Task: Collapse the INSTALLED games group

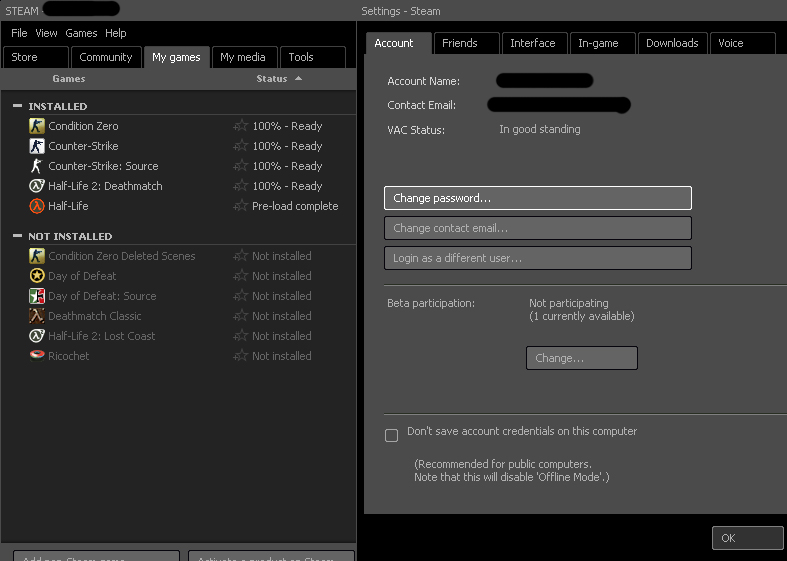Action: (x=18, y=106)
